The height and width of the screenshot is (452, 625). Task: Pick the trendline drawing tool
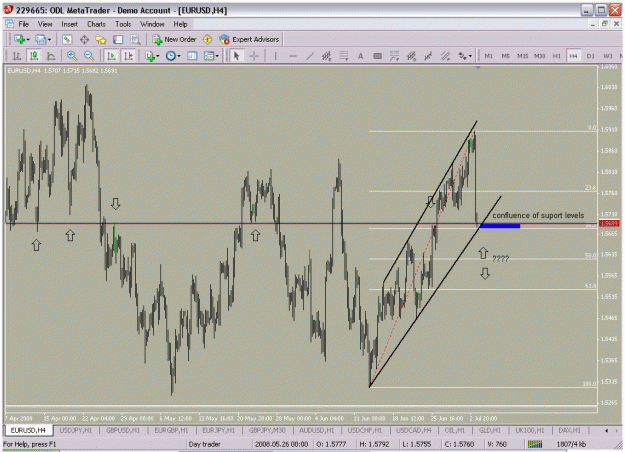point(309,56)
